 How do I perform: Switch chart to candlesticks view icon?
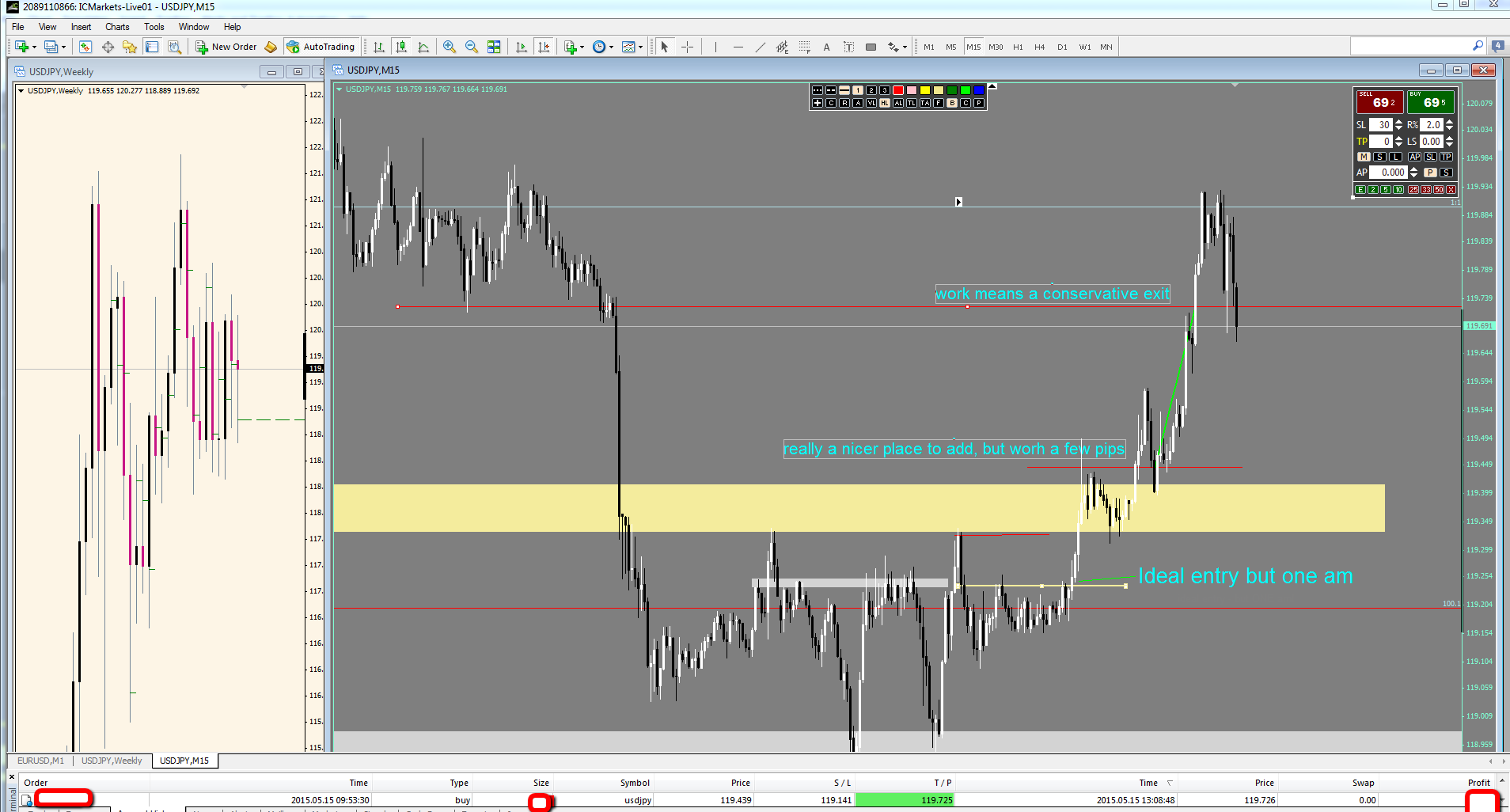click(x=401, y=47)
